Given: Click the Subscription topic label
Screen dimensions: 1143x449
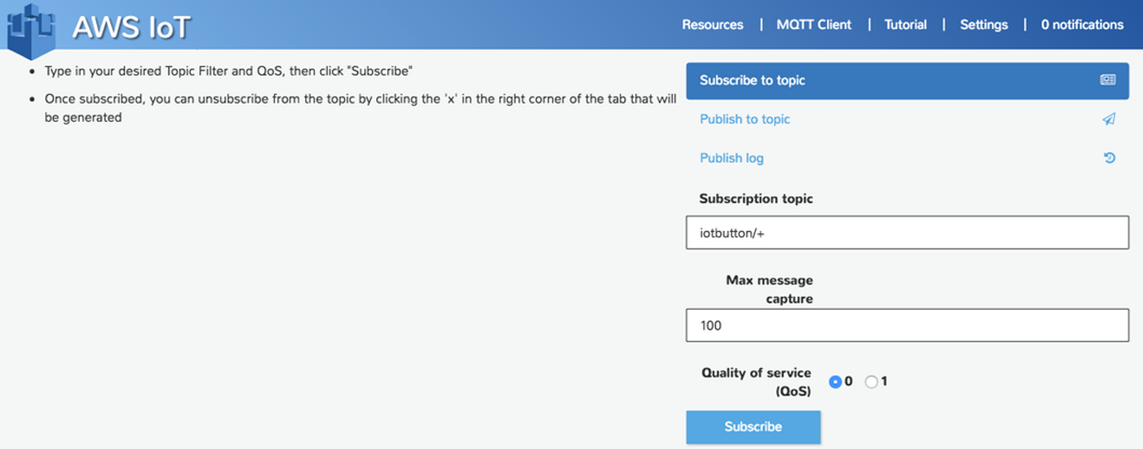Looking at the screenshot, I should tap(756, 199).
